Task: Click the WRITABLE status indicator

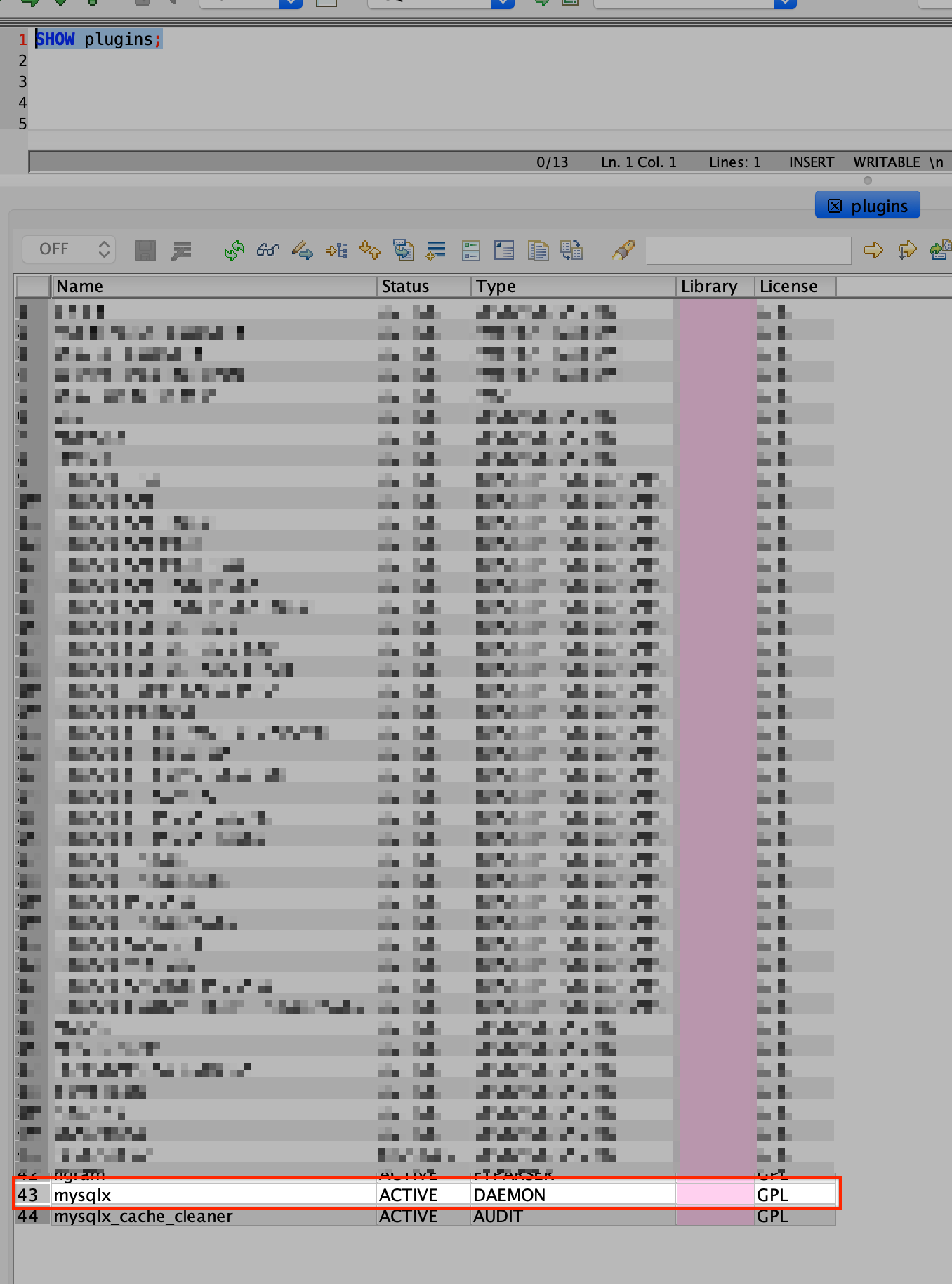Action: coord(886,162)
